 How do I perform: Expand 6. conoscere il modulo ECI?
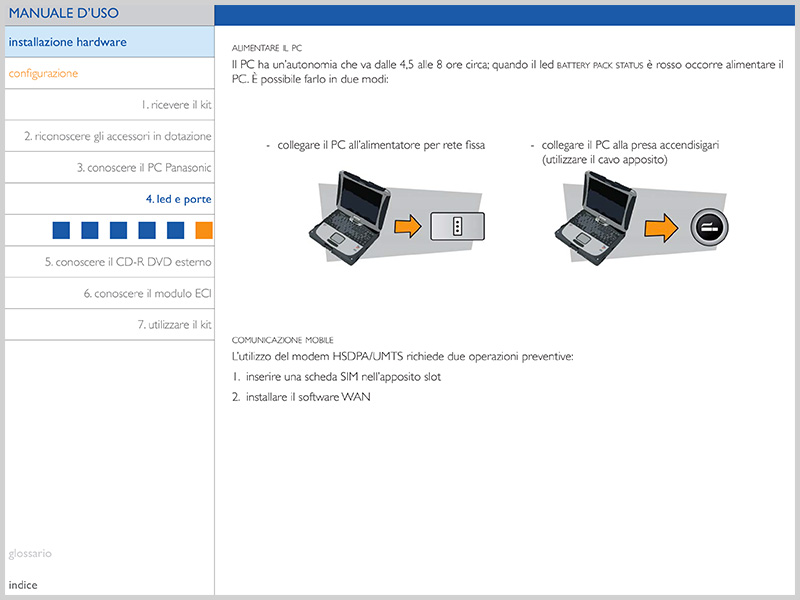[x=147, y=294]
